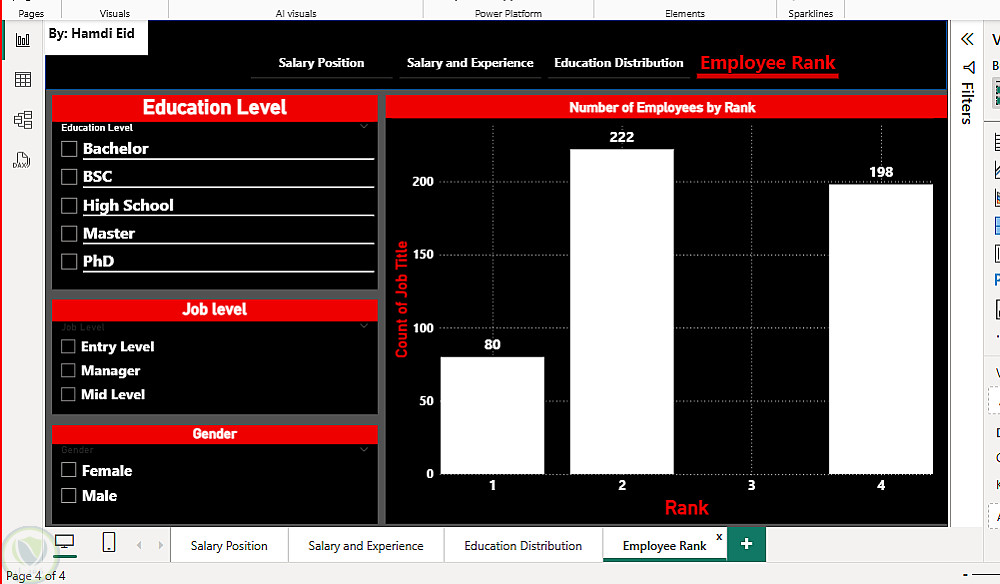The width and height of the screenshot is (1000, 584).
Task: Check the Entry Level checkbox
Action: pos(68,346)
